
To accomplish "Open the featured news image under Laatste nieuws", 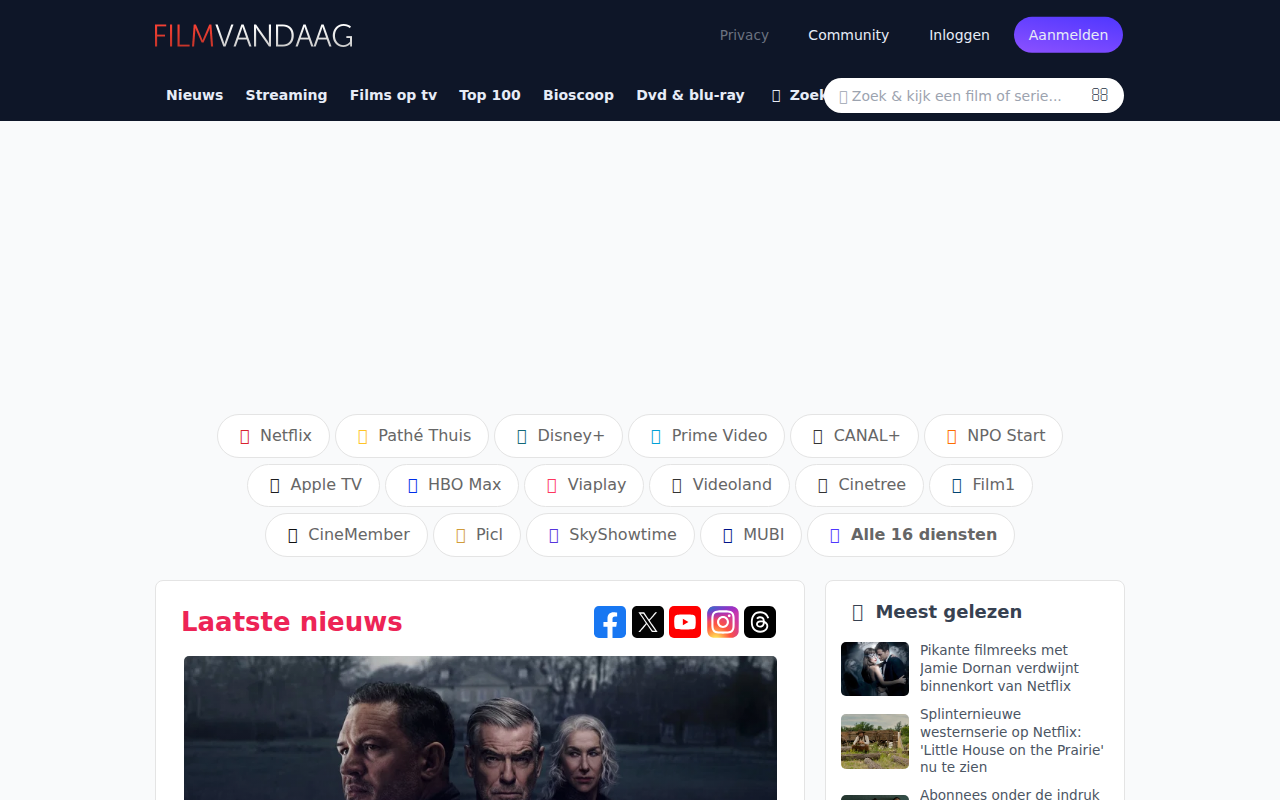I will 480,728.
